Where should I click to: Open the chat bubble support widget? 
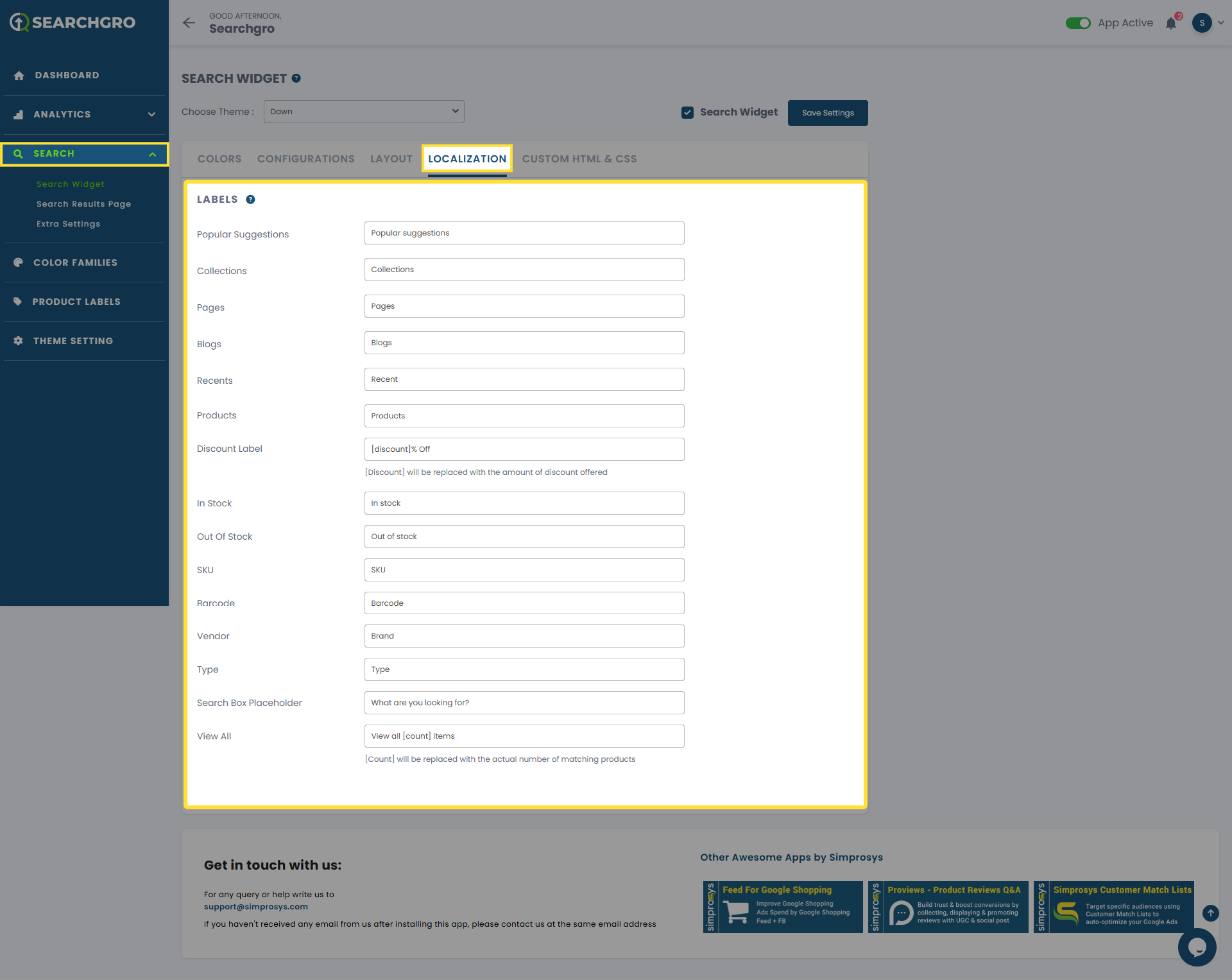tap(1197, 947)
